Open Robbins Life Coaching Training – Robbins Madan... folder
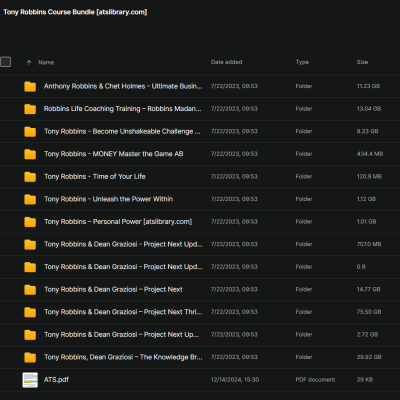Screen dimensions: 400x400 (123, 109)
